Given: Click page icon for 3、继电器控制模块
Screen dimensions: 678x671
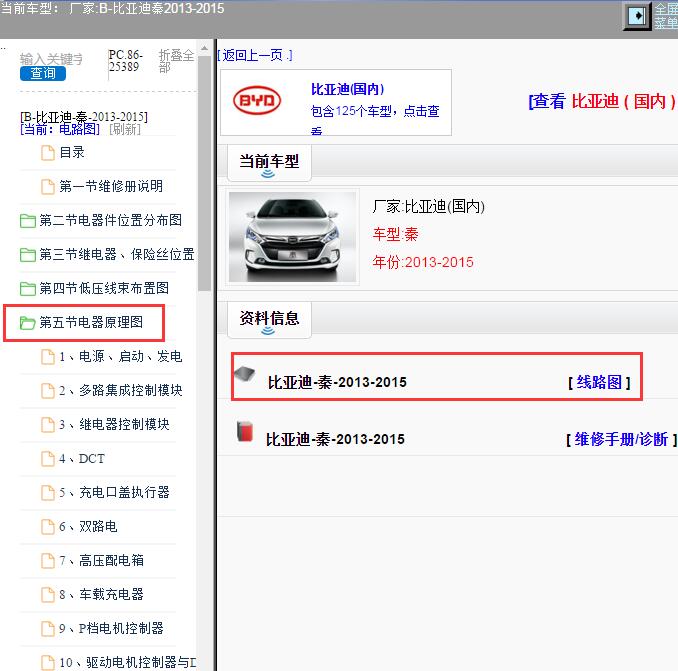Looking at the screenshot, I should point(48,425).
